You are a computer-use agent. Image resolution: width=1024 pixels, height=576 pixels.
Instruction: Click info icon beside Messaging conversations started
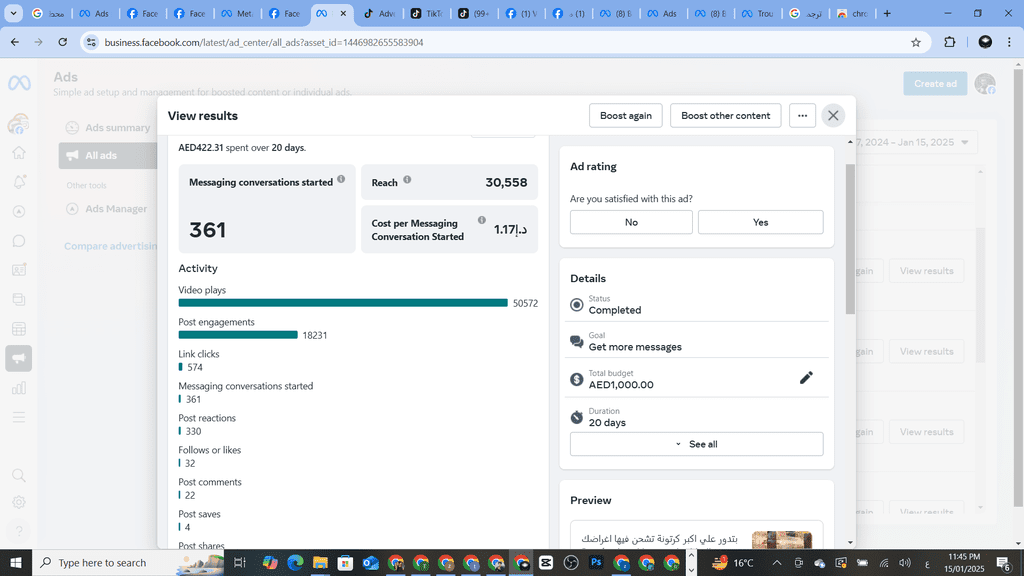(x=341, y=180)
